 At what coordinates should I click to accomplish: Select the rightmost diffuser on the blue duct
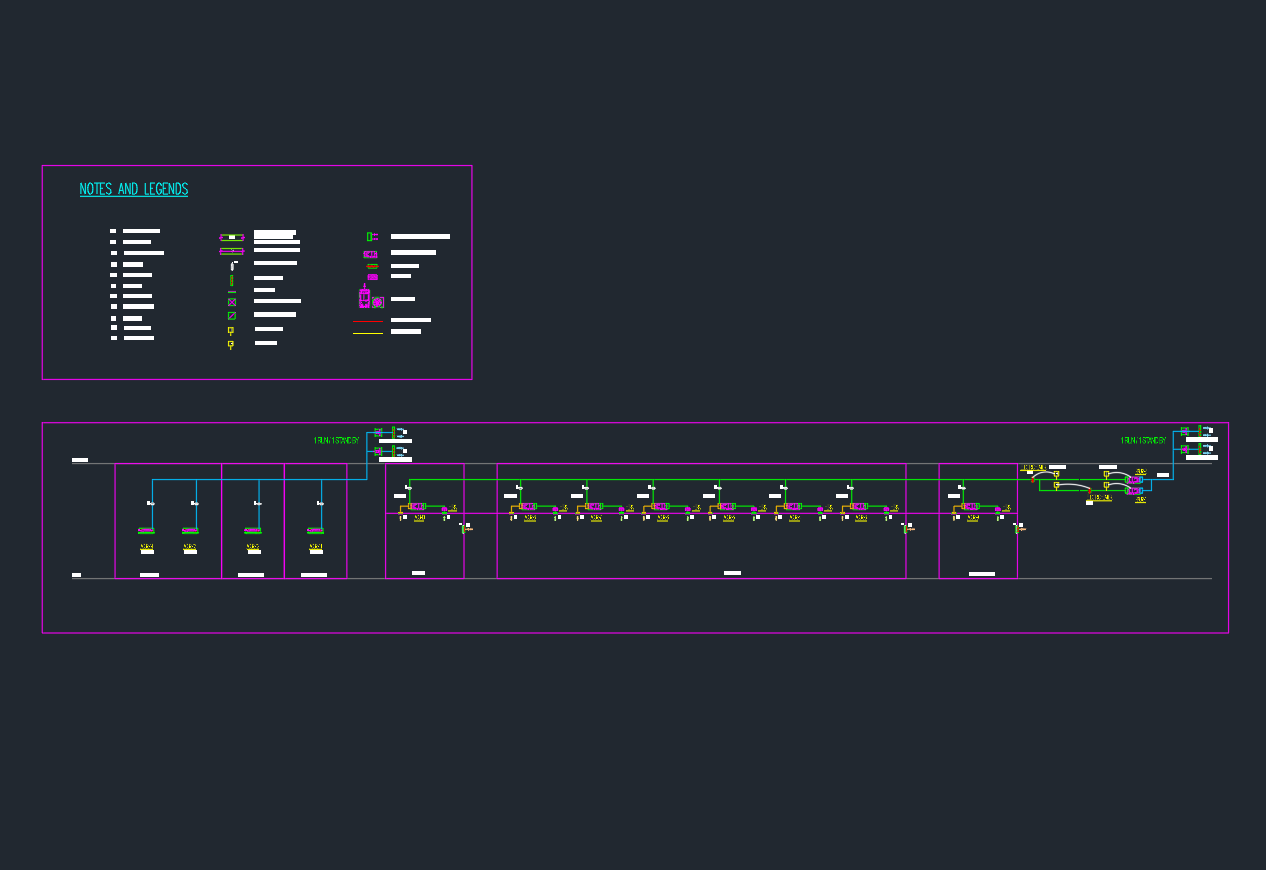tap(315, 530)
